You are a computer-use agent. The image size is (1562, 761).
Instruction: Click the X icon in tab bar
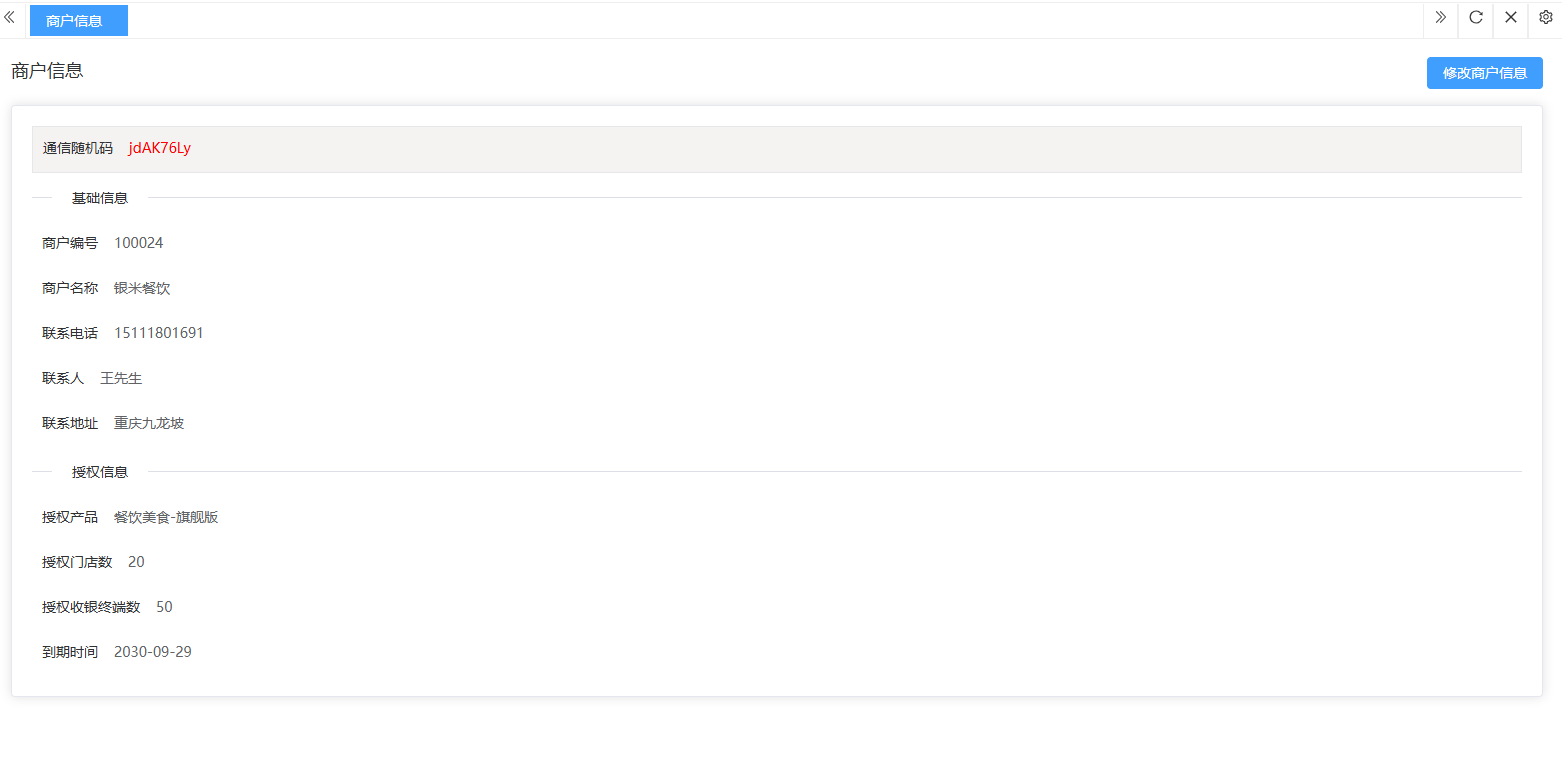click(x=1511, y=18)
